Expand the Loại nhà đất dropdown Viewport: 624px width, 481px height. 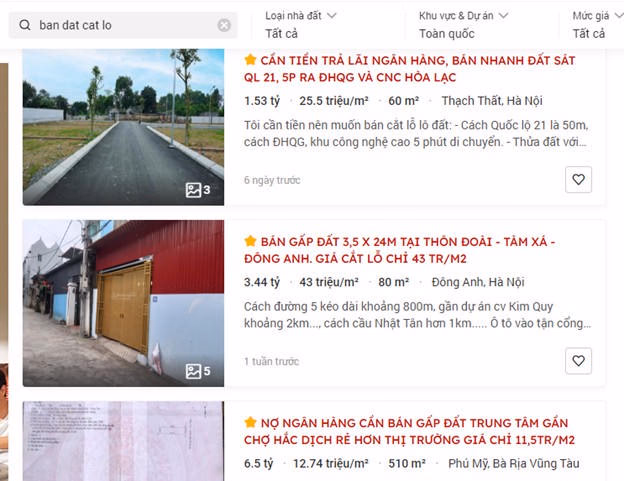click(x=301, y=25)
